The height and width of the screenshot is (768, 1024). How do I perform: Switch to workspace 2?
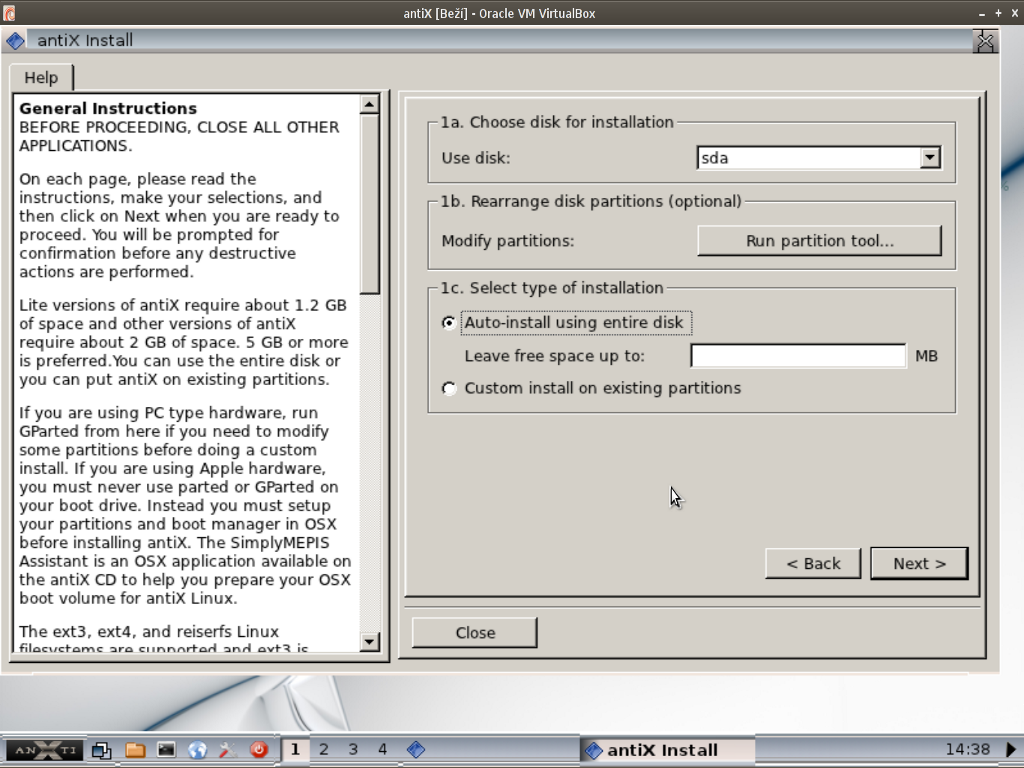pos(324,750)
